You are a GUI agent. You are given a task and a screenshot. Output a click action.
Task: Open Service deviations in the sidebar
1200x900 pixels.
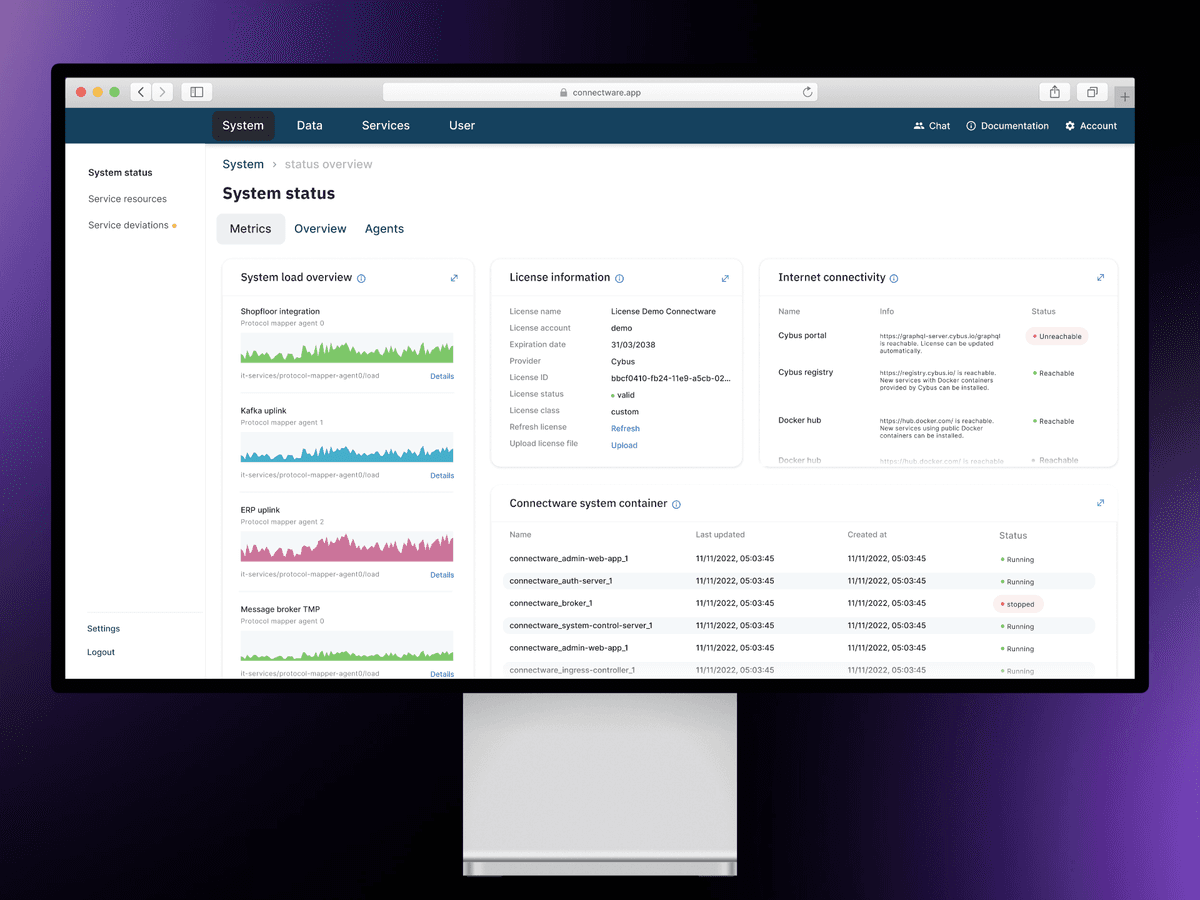click(x=126, y=225)
